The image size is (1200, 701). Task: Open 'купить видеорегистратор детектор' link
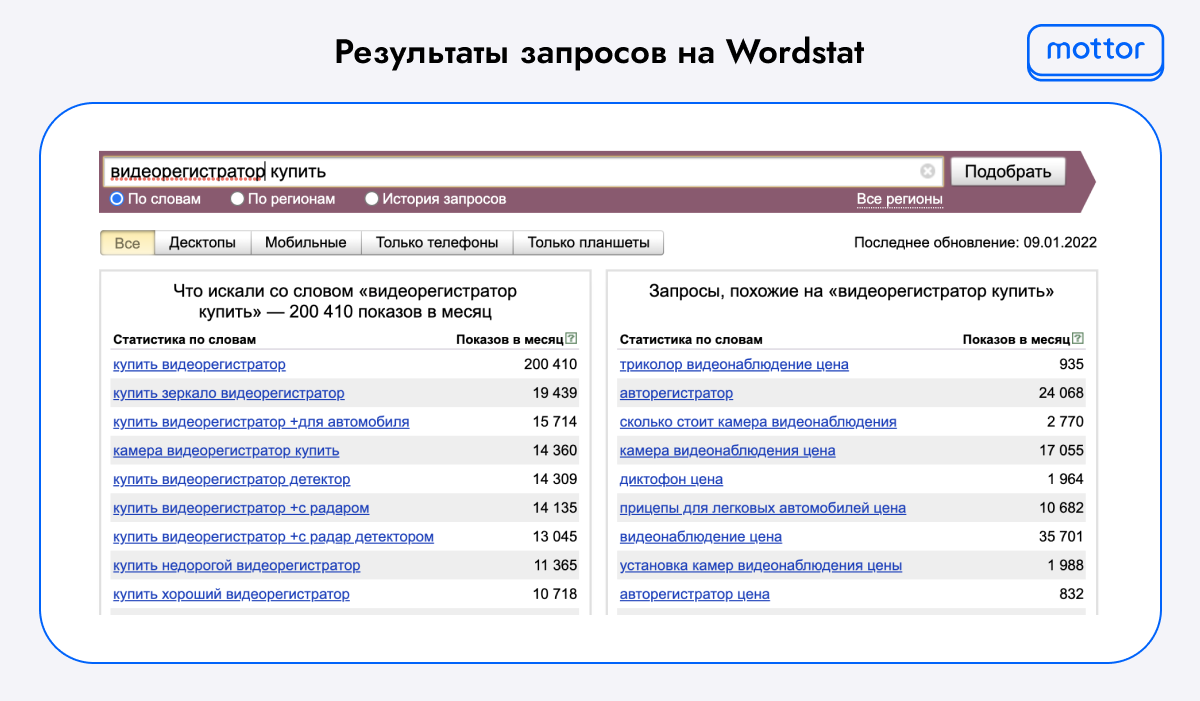pos(232,479)
